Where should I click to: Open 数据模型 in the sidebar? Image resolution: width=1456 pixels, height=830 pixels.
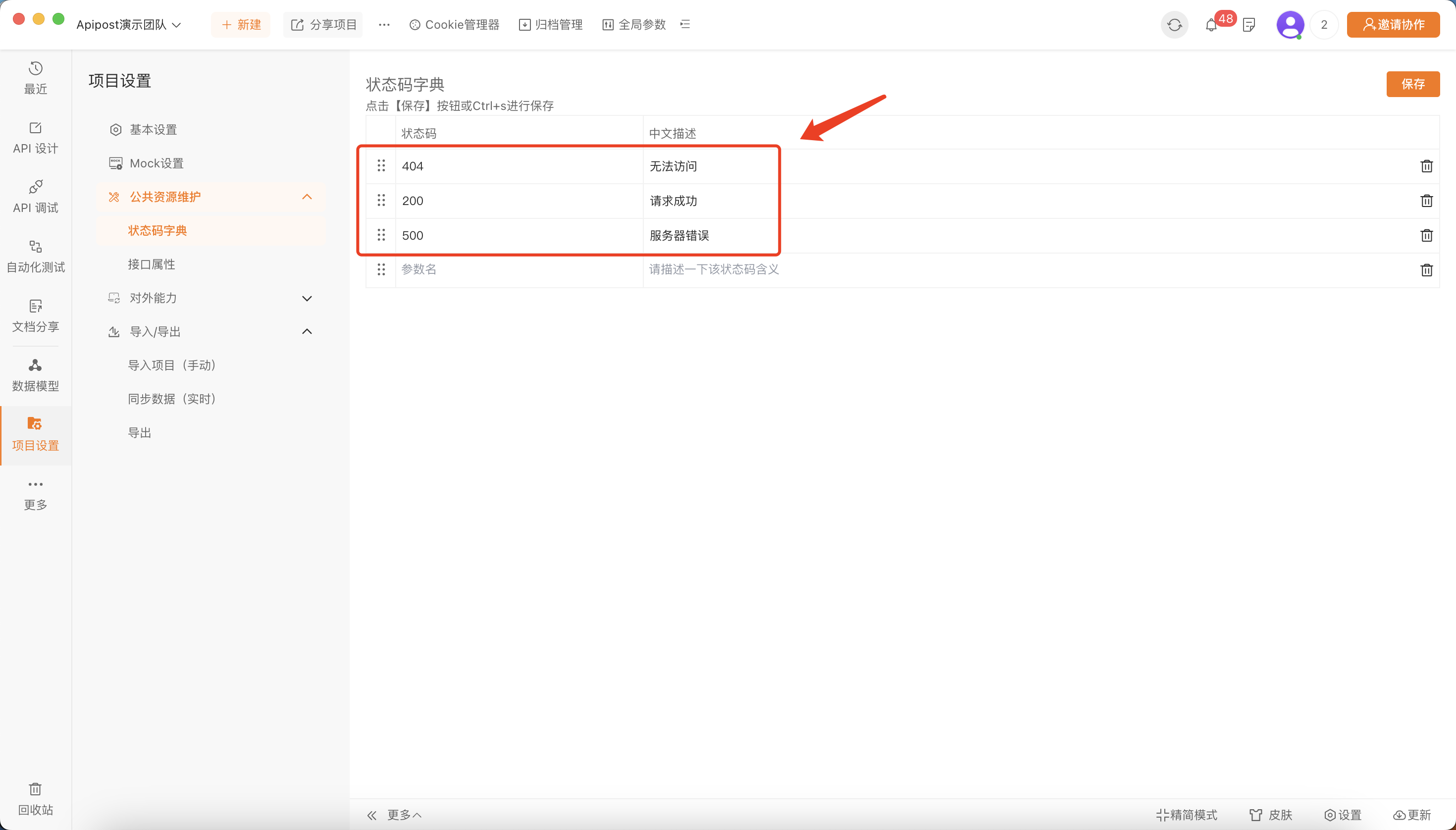pos(35,374)
